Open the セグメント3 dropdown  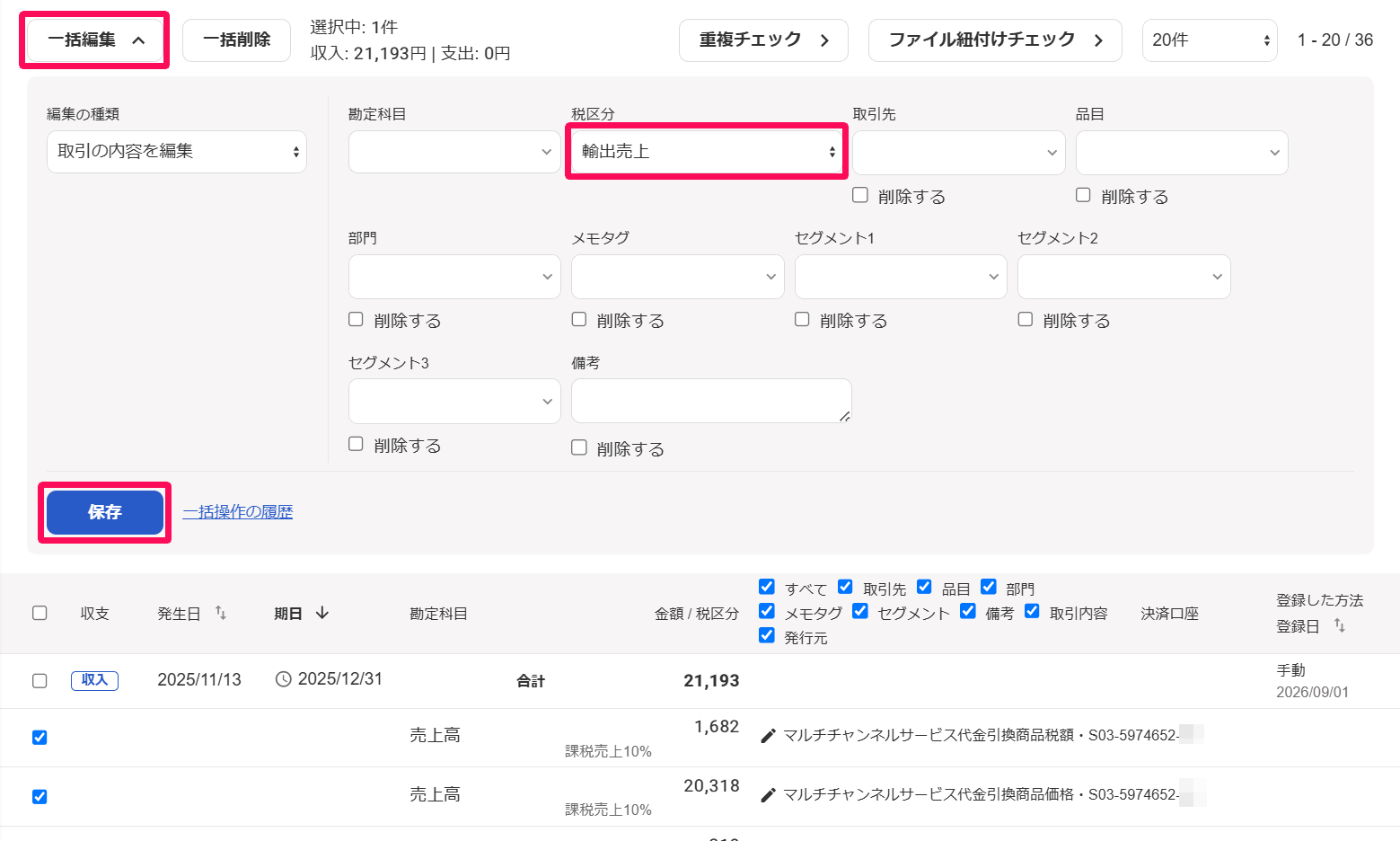tap(454, 401)
